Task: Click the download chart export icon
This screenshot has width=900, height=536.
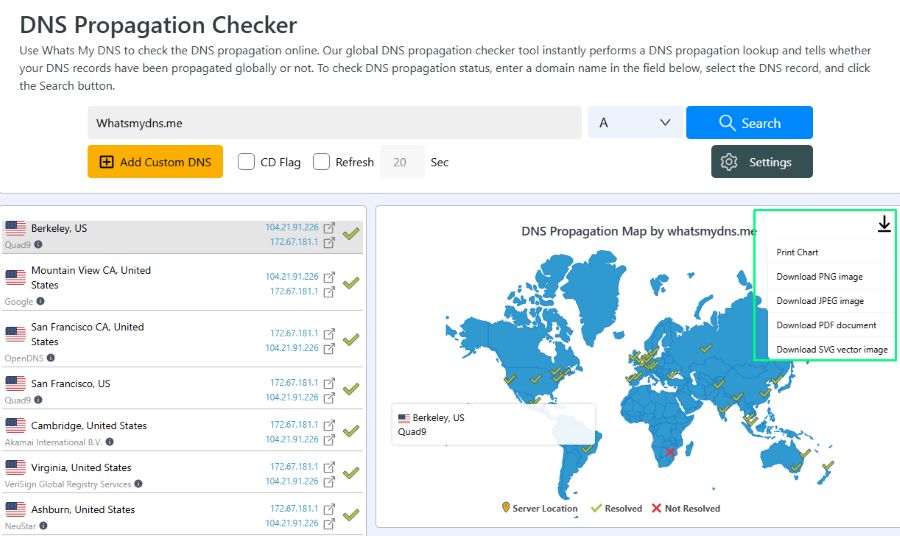Action: (884, 224)
